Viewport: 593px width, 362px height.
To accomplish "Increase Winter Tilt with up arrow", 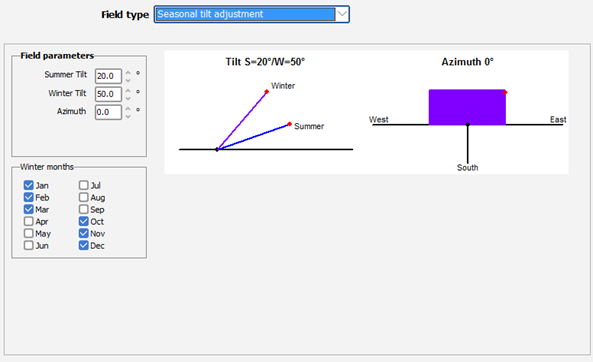I will [128, 90].
